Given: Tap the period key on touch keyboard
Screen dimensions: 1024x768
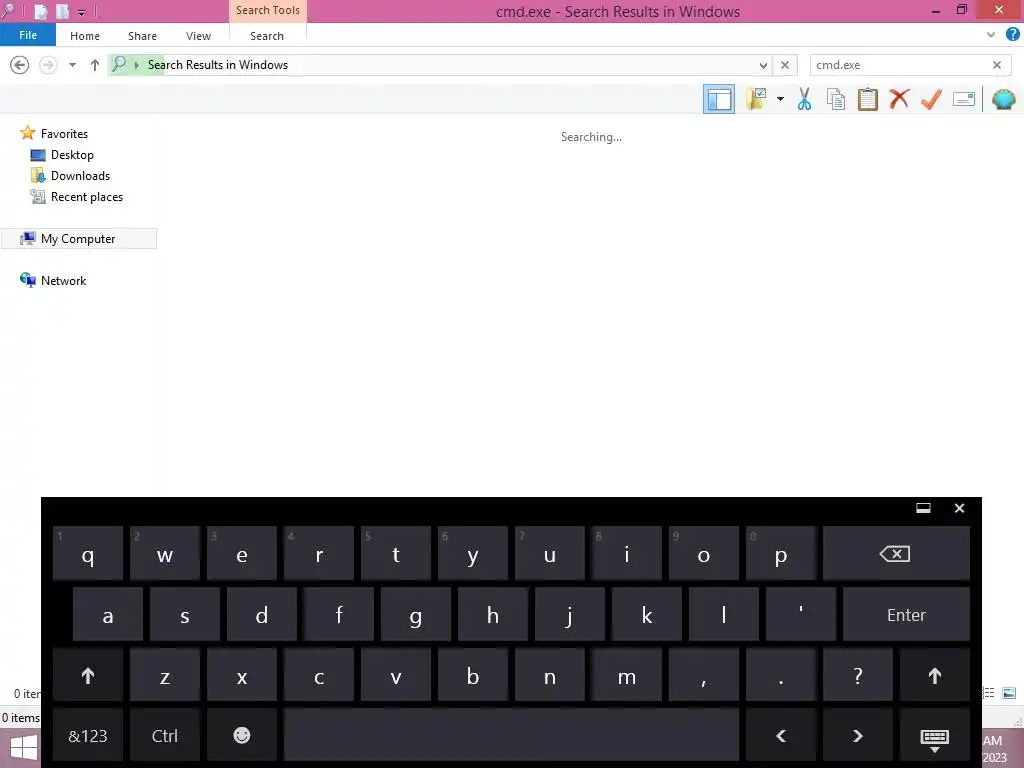Looking at the screenshot, I should click(x=780, y=675).
